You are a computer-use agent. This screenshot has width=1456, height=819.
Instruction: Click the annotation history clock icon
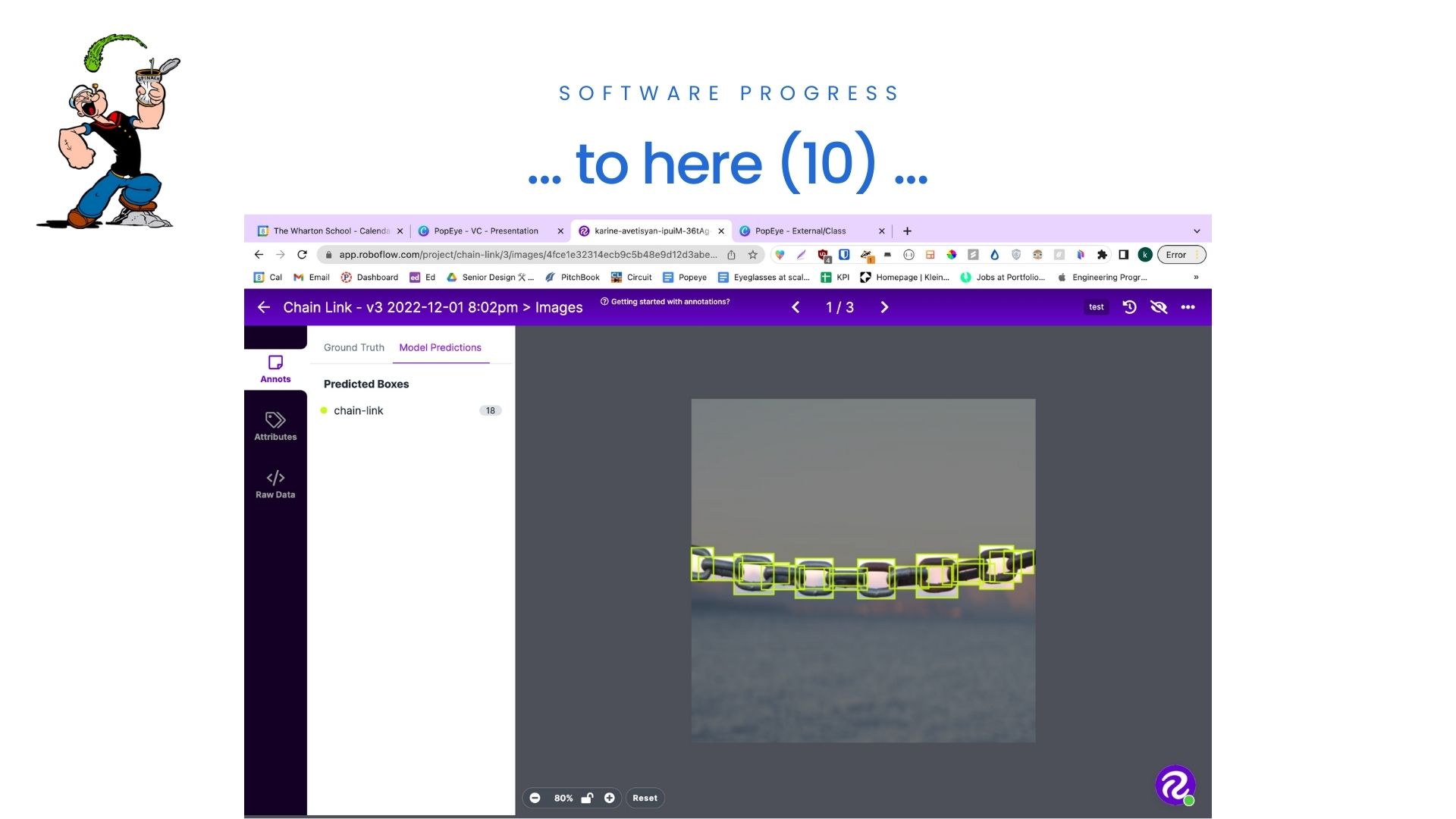pos(1129,307)
